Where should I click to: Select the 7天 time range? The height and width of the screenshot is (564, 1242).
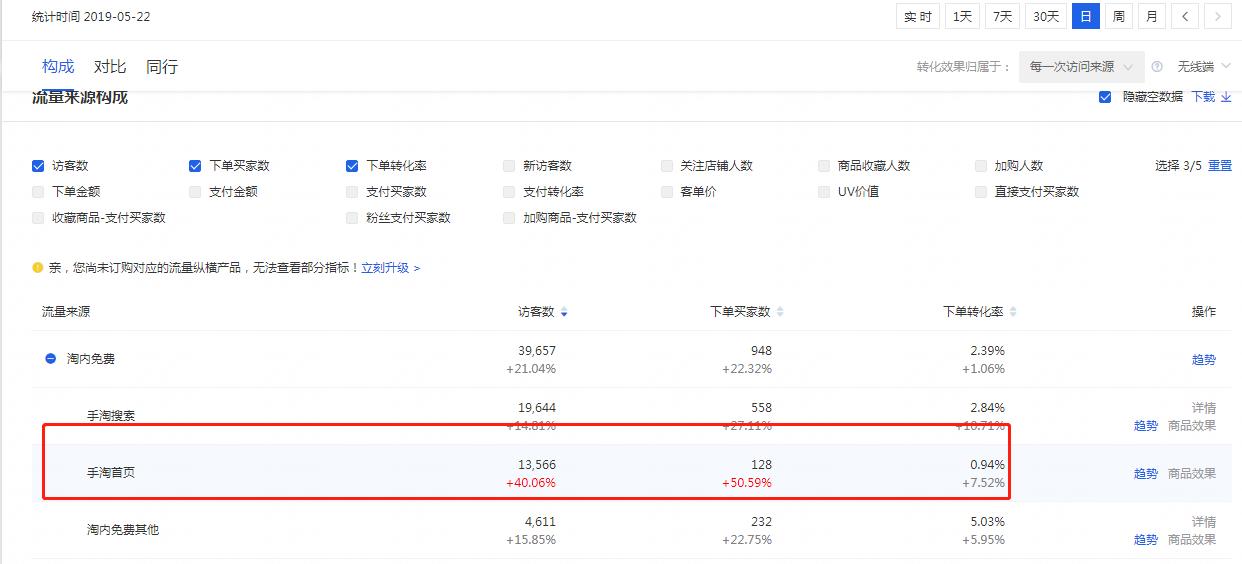pos(1002,16)
